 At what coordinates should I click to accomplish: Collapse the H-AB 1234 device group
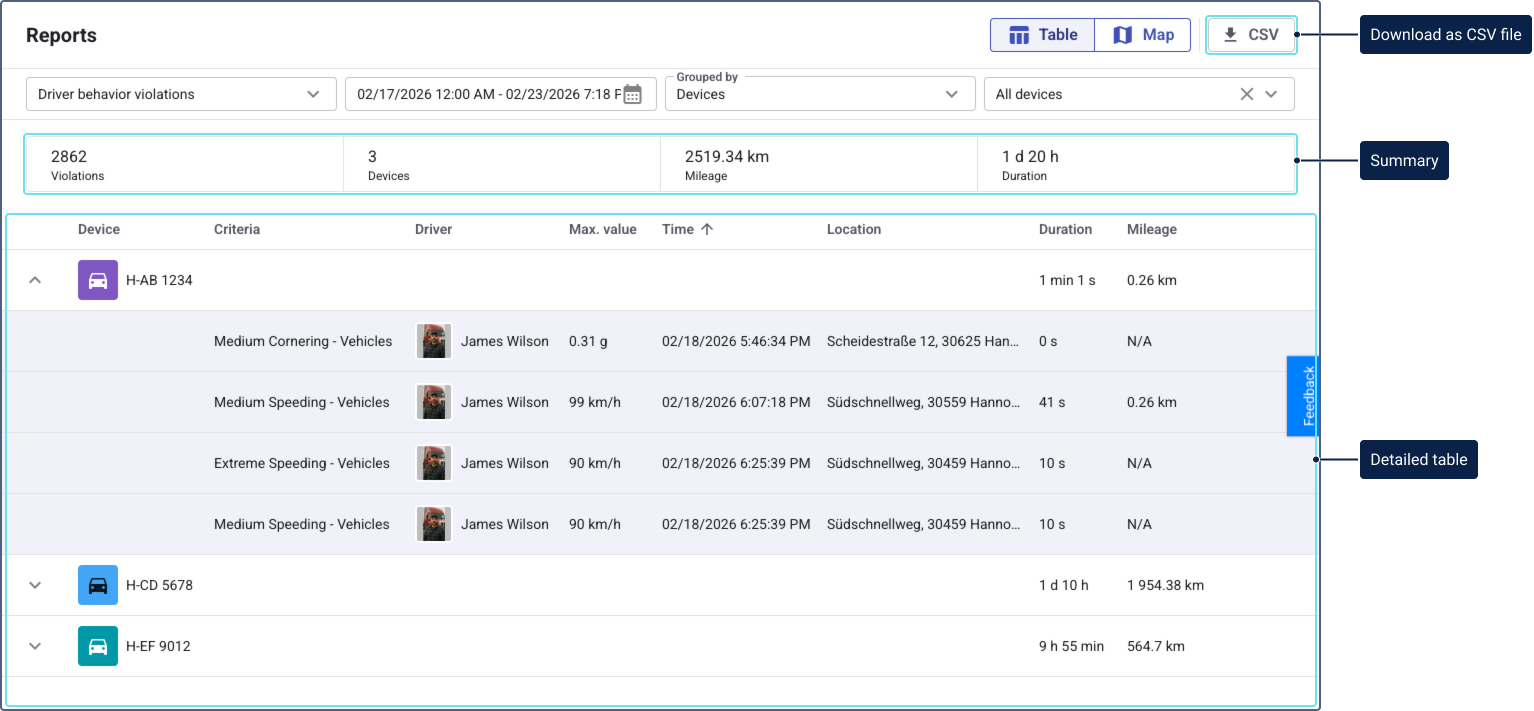tap(35, 280)
